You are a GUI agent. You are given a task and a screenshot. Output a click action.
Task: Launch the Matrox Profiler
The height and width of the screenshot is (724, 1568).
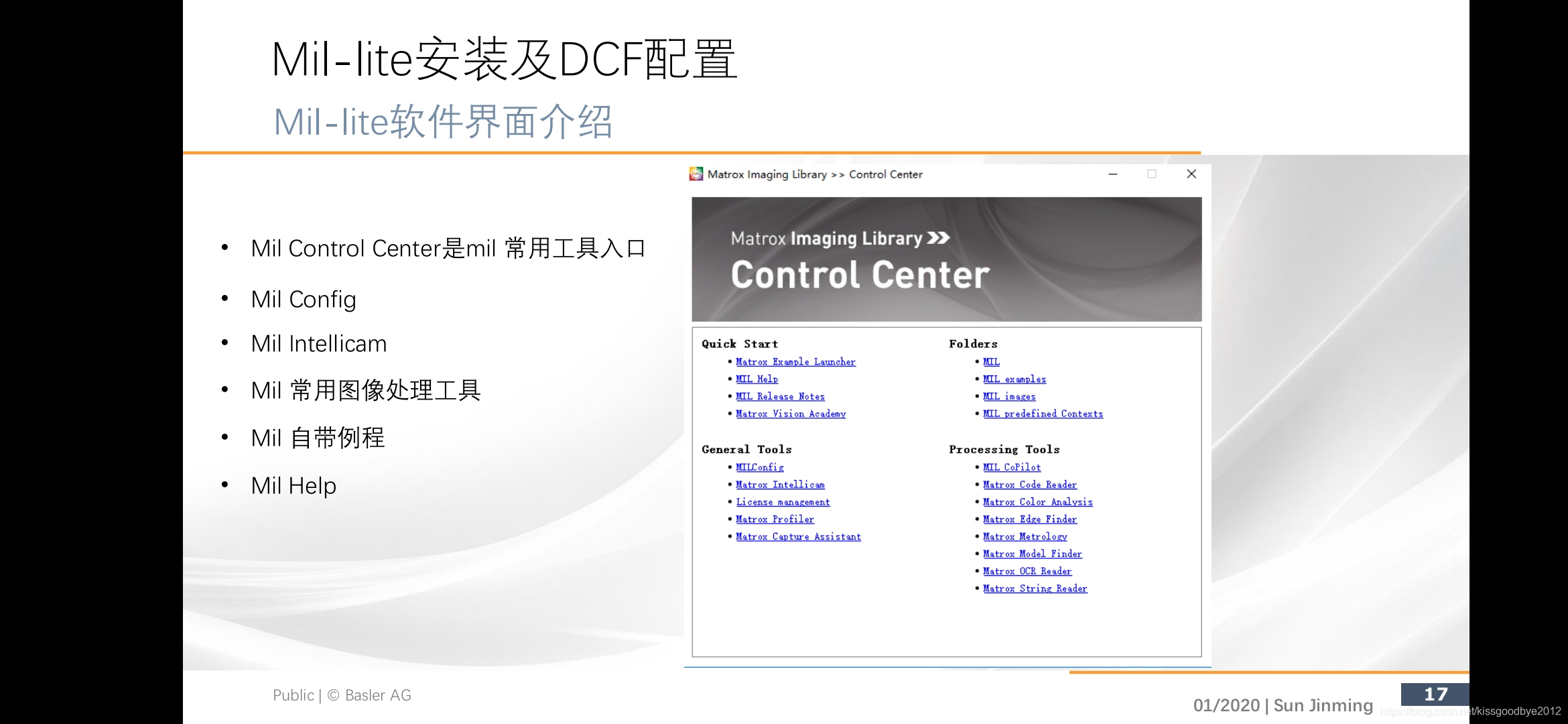pos(775,519)
